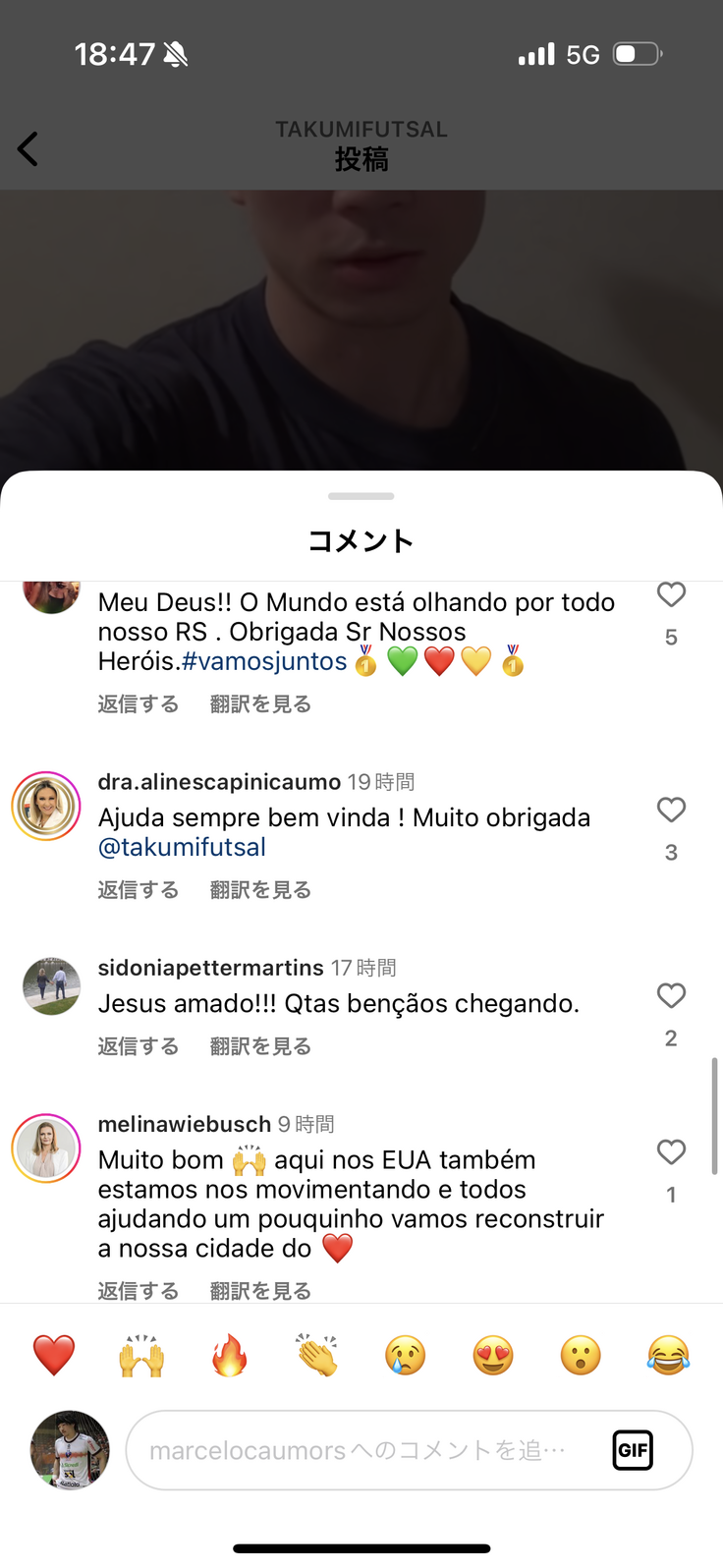Show translation for sidoniapettermartins' comment

260,1046
